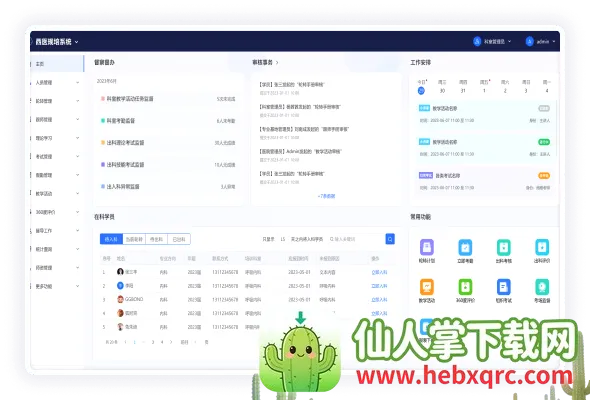Open the 西医规培系统 system switcher dropdown
The width and height of the screenshot is (590, 400).
coord(57,42)
